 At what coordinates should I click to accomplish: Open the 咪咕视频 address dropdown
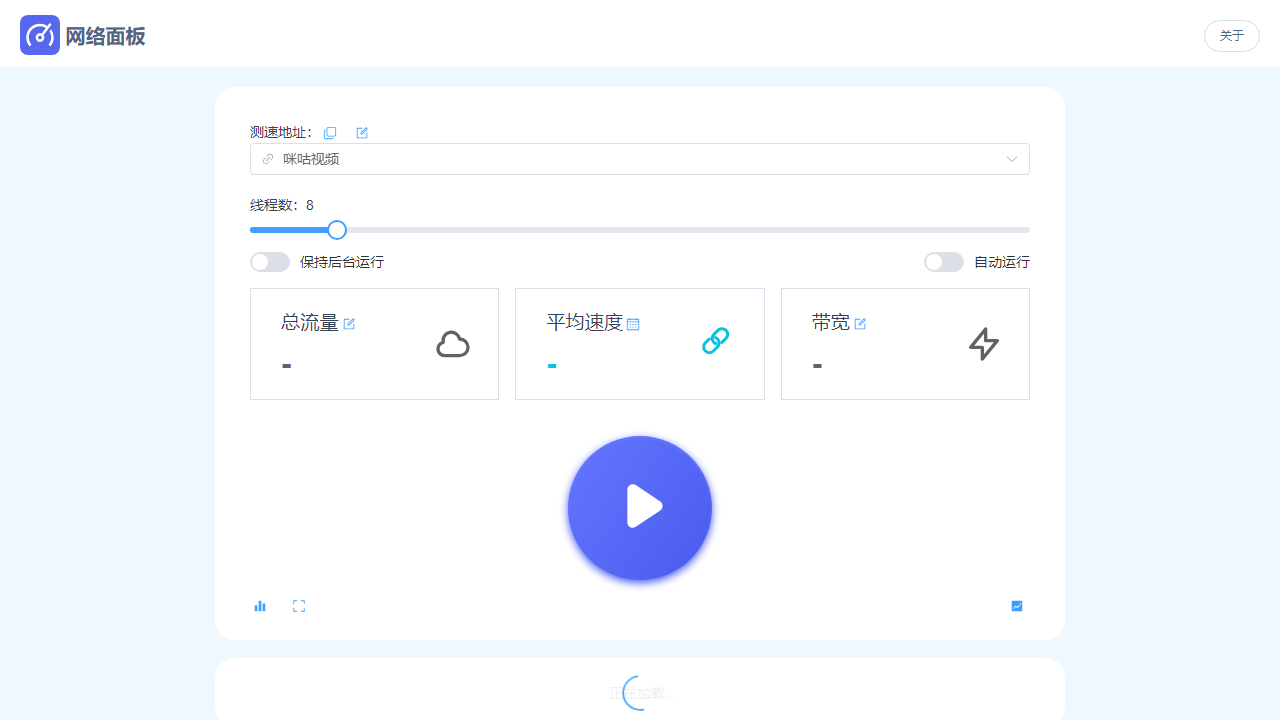pos(640,159)
